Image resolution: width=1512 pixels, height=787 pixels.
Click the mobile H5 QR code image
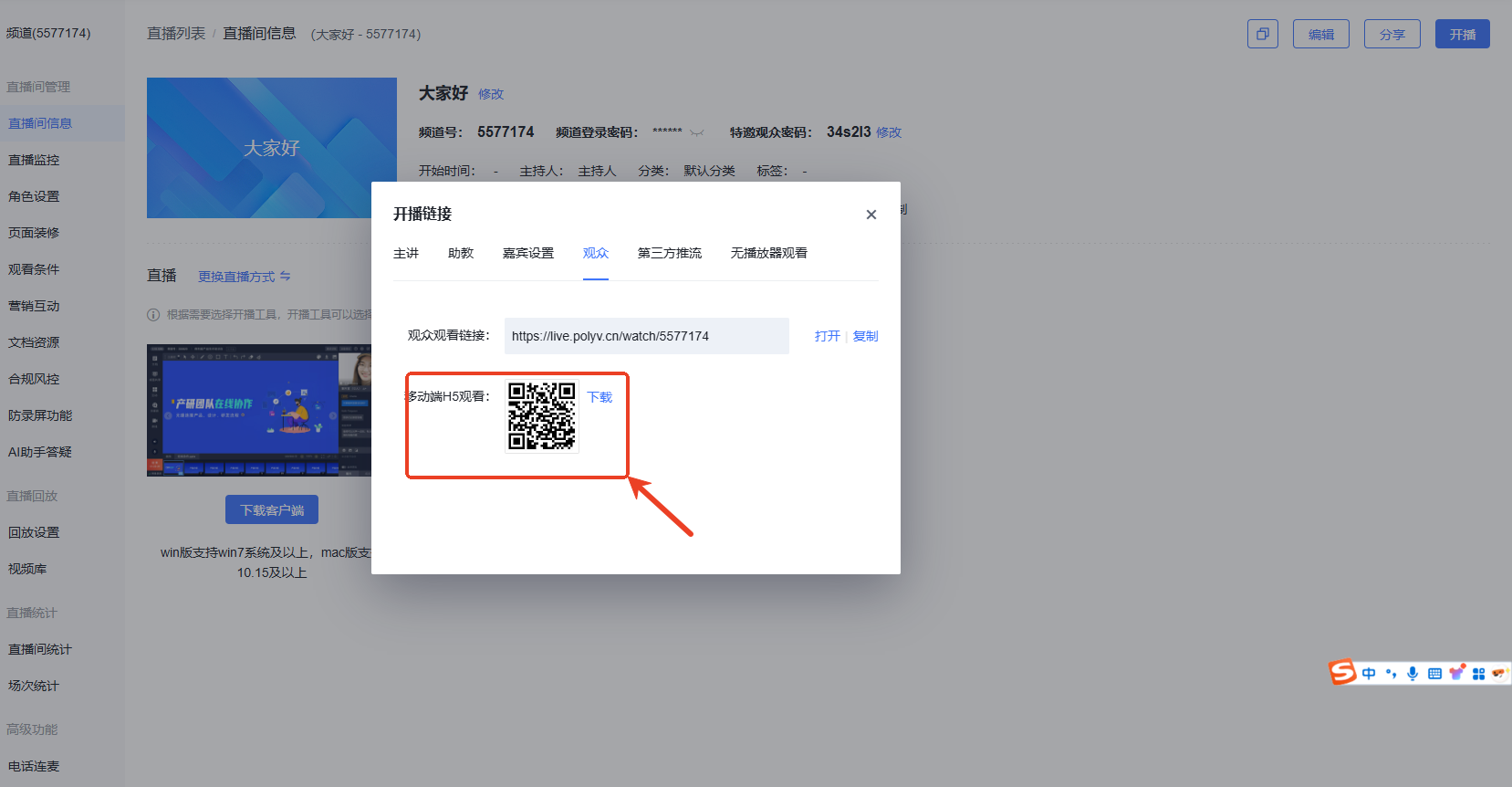coord(542,416)
